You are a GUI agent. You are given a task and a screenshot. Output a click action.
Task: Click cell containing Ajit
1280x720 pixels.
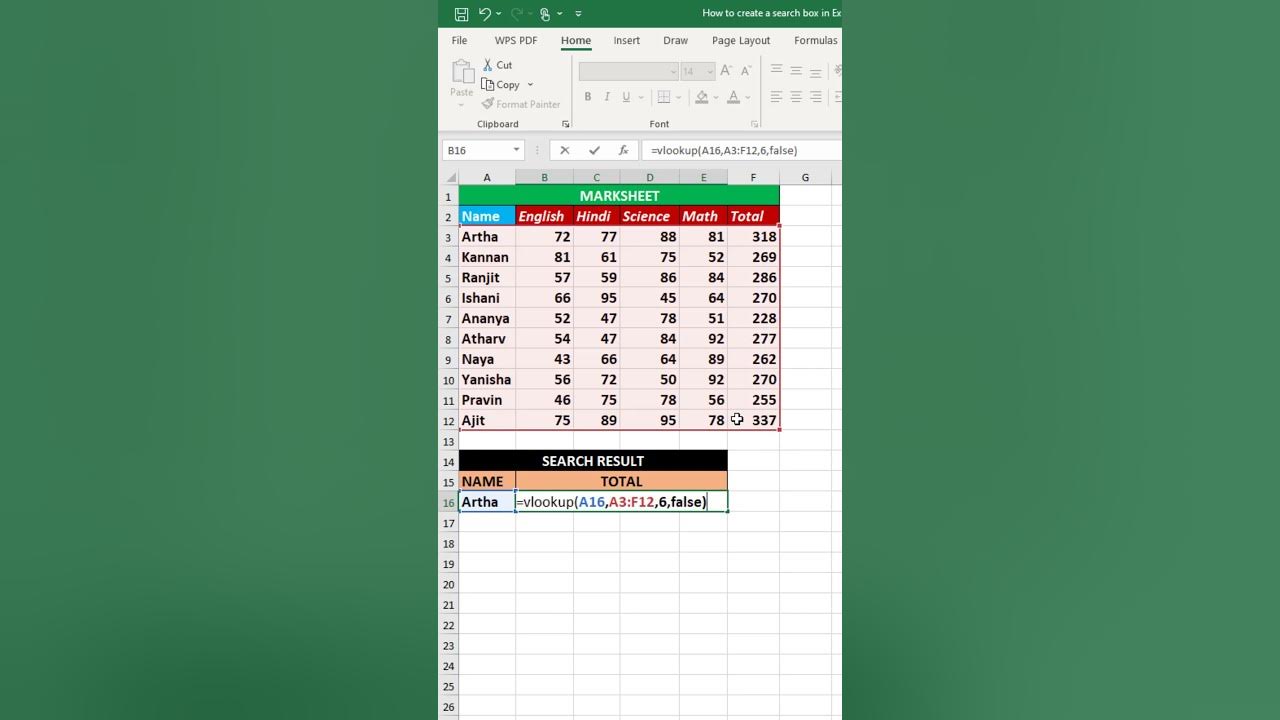click(487, 420)
